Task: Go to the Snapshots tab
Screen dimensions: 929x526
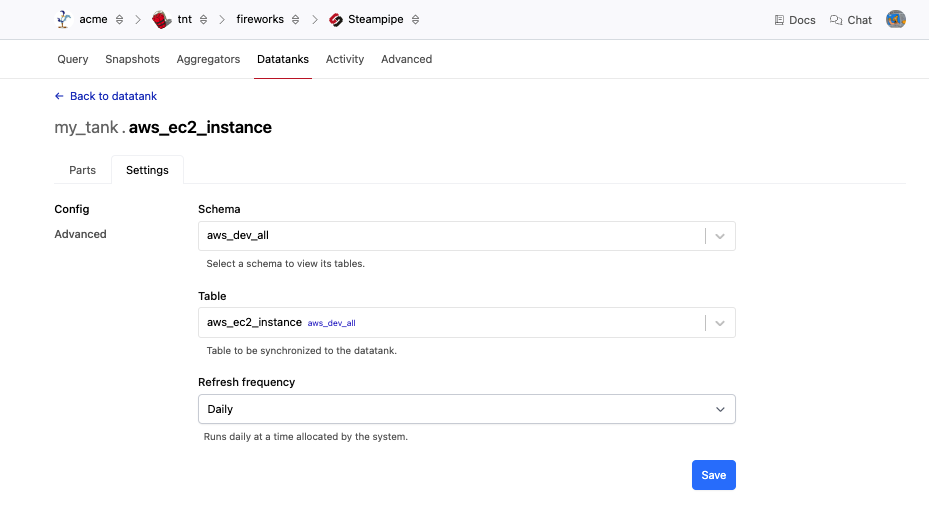Action: (x=132, y=59)
